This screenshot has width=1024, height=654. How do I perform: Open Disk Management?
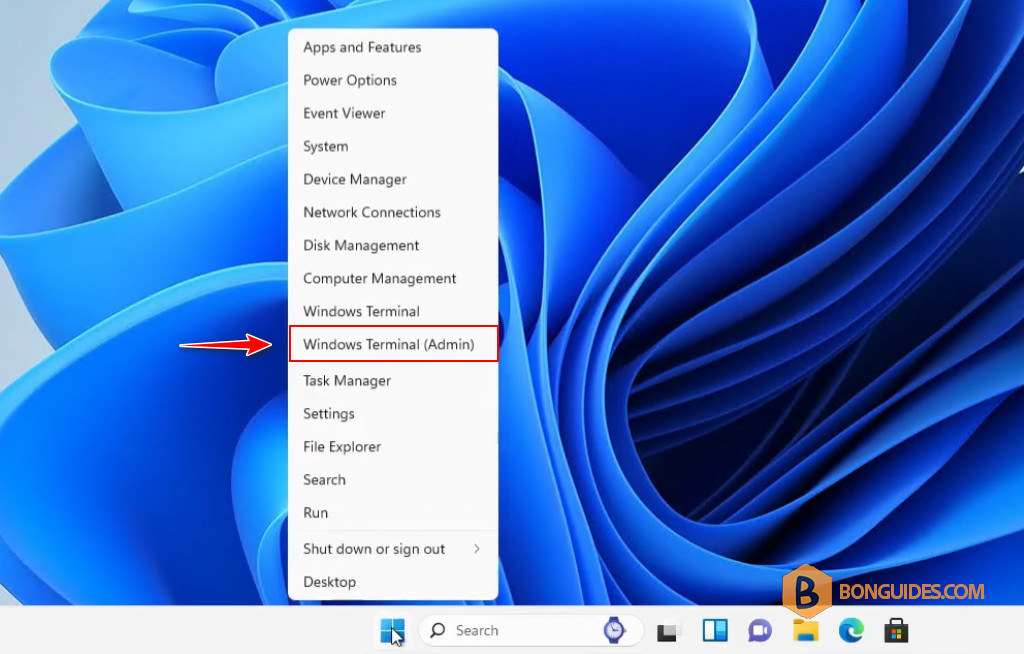coord(392,245)
